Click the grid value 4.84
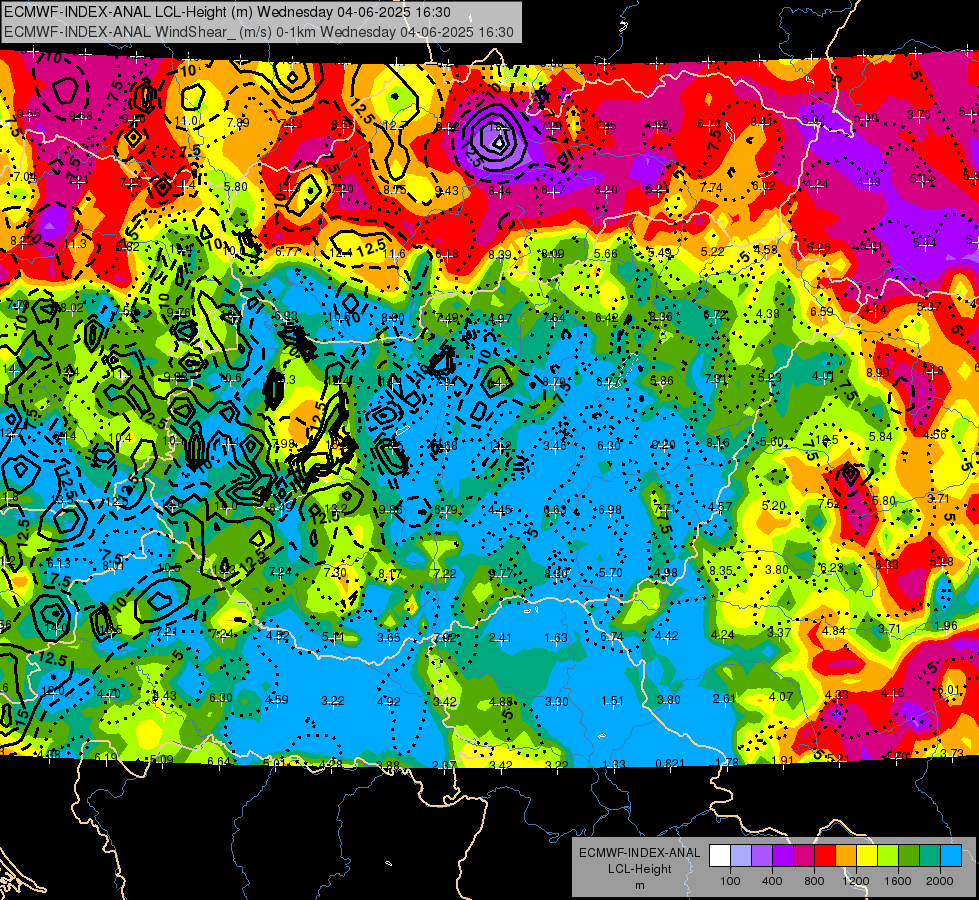Viewport: 979px width, 900px height. 834,631
